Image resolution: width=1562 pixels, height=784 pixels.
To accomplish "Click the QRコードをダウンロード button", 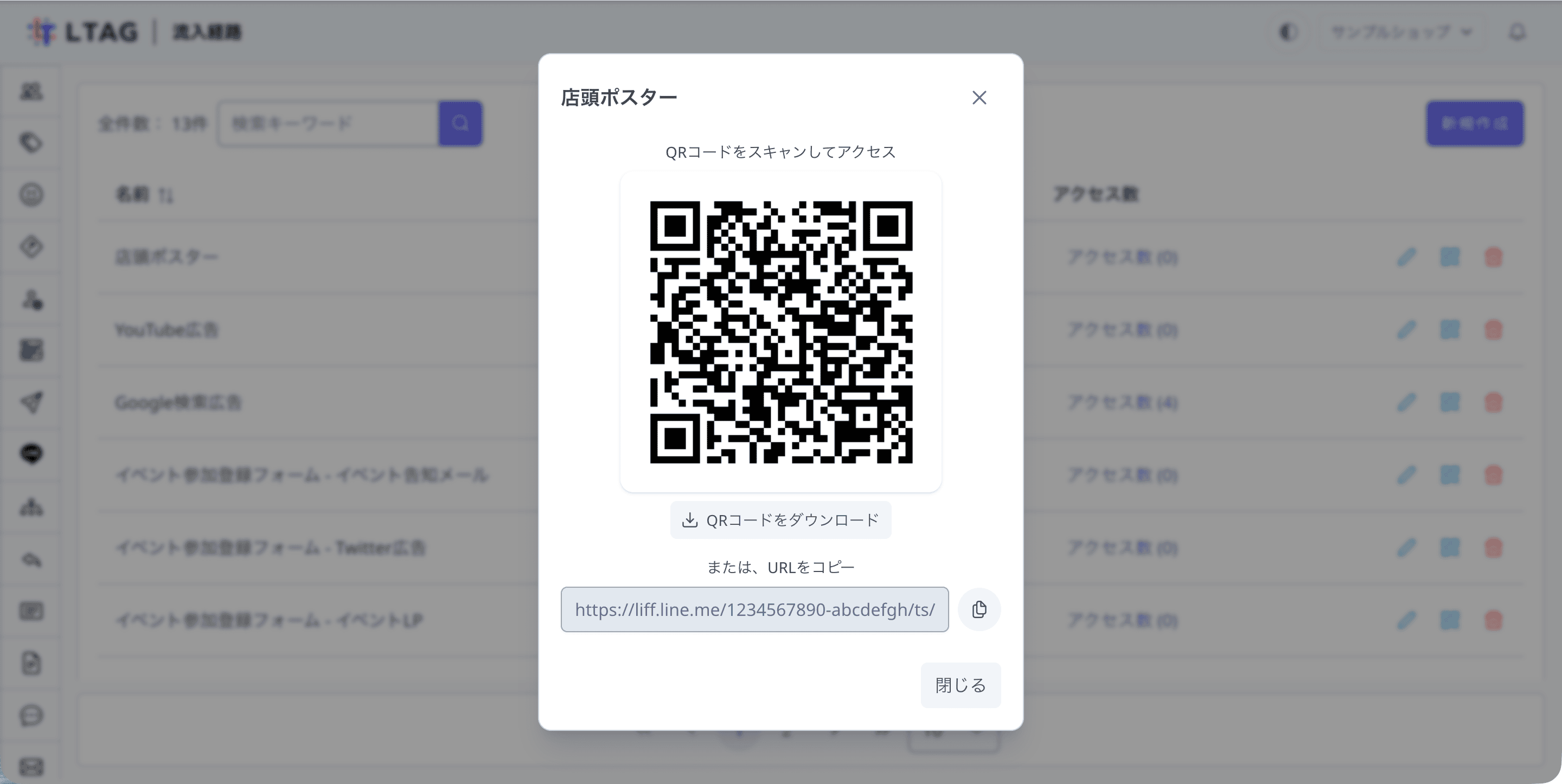I will (x=780, y=519).
